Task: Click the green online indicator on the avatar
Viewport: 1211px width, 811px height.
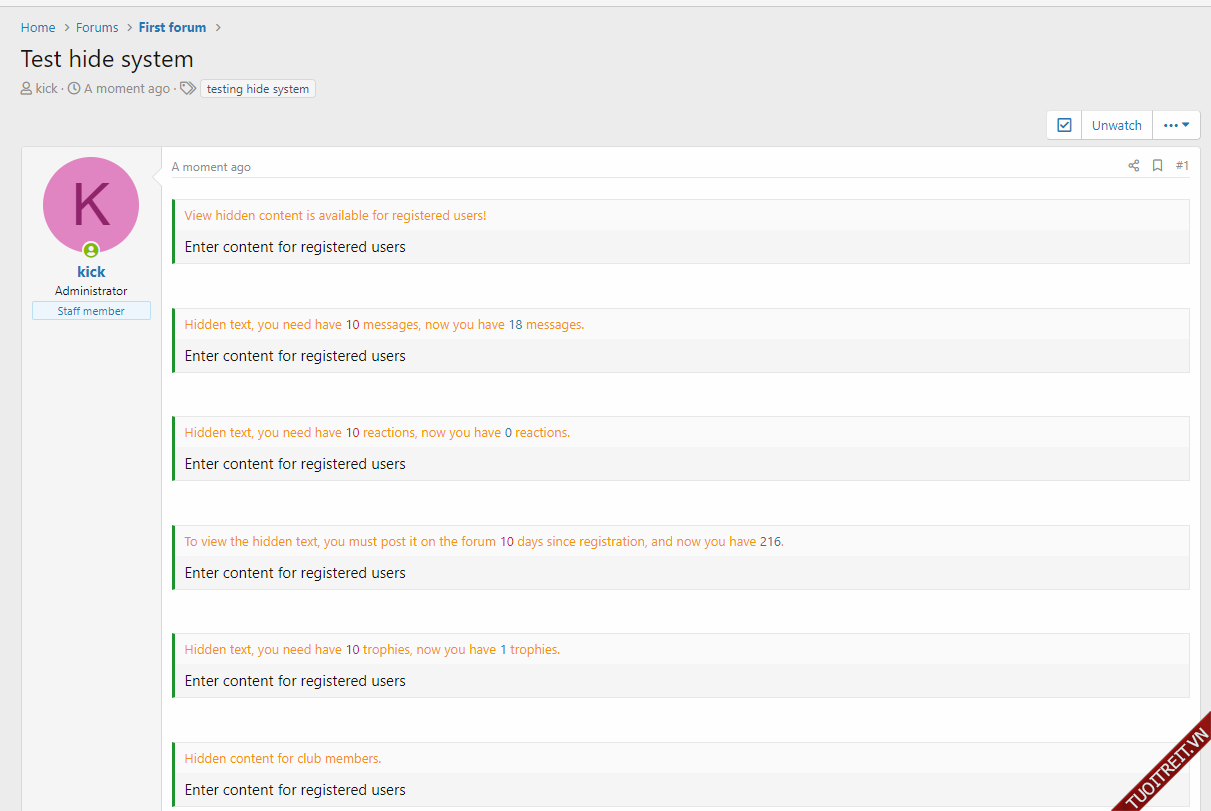Action: tap(91, 250)
